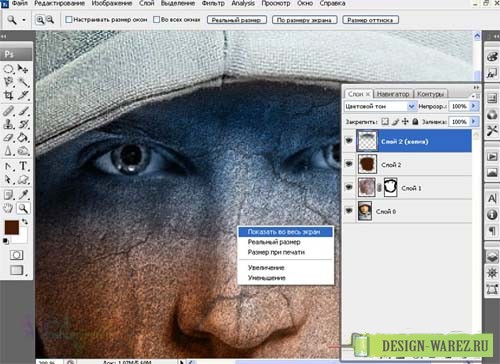Collapse the Layers panel group
Image resolution: width=500 pixels, height=364 pixels.
click(x=476, y=87)
